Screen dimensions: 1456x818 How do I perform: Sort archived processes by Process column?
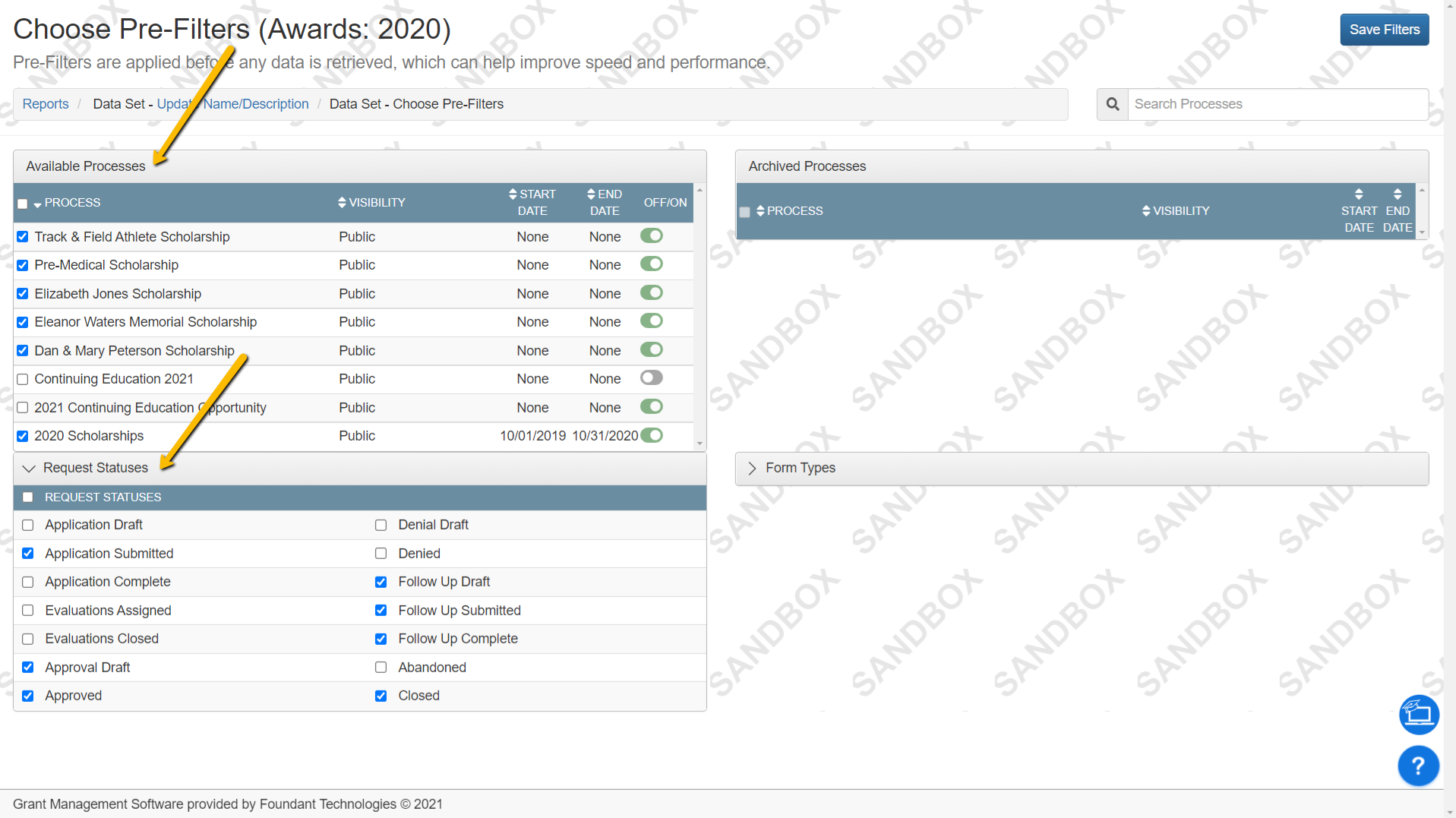(790, 211)
